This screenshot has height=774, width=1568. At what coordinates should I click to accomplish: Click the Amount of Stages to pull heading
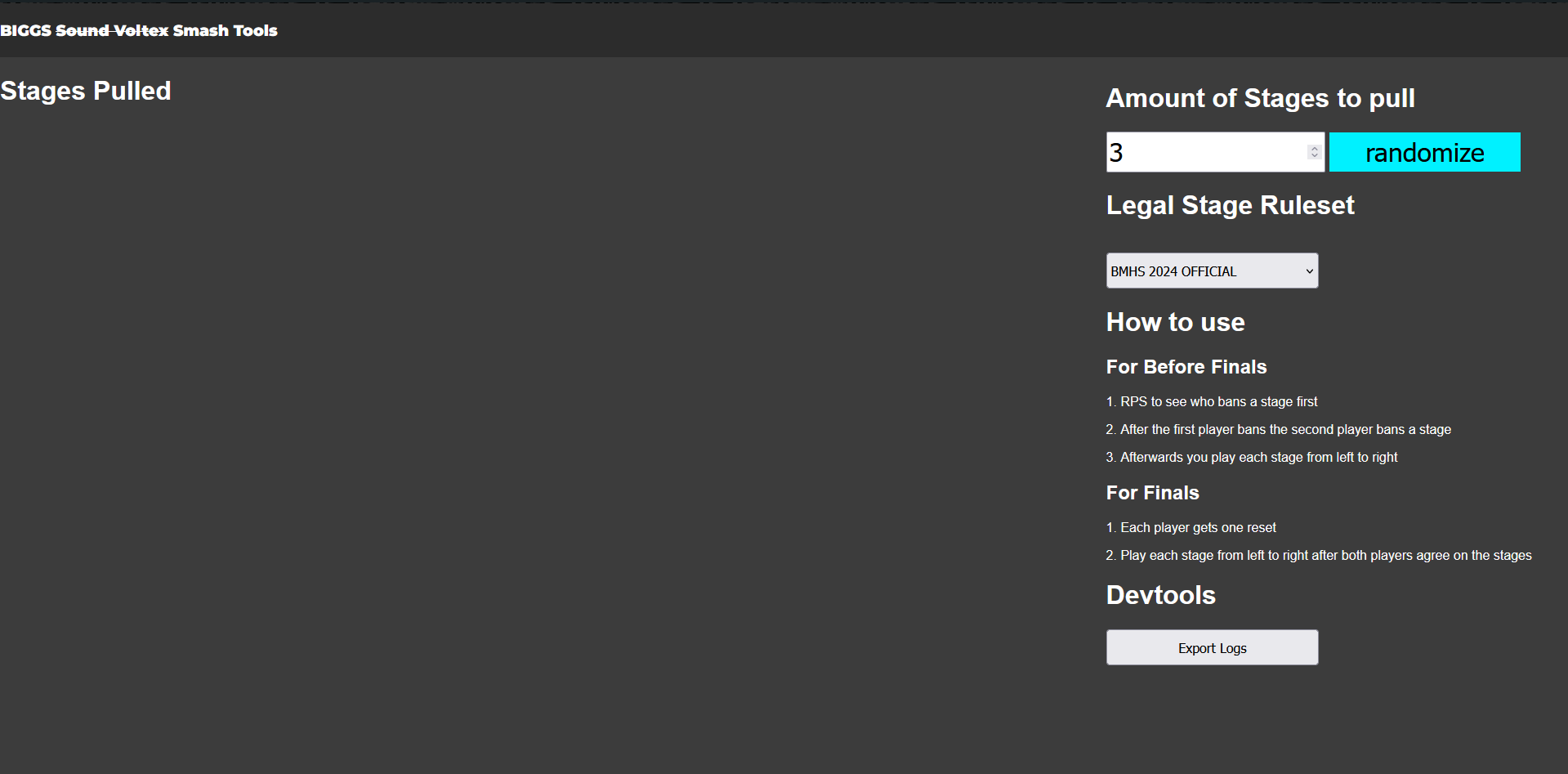pyautogui.click(x=1260, y=98)
